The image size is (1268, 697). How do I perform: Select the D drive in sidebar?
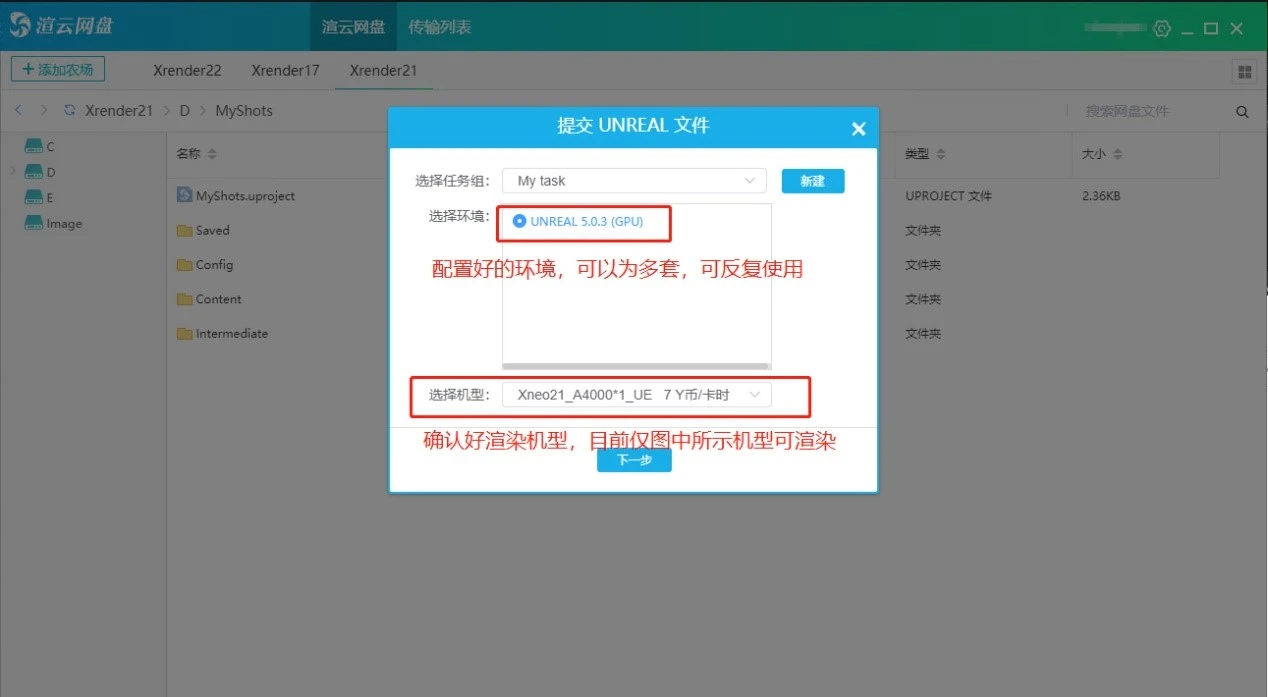pyautogui.click(x=39, y=172)
